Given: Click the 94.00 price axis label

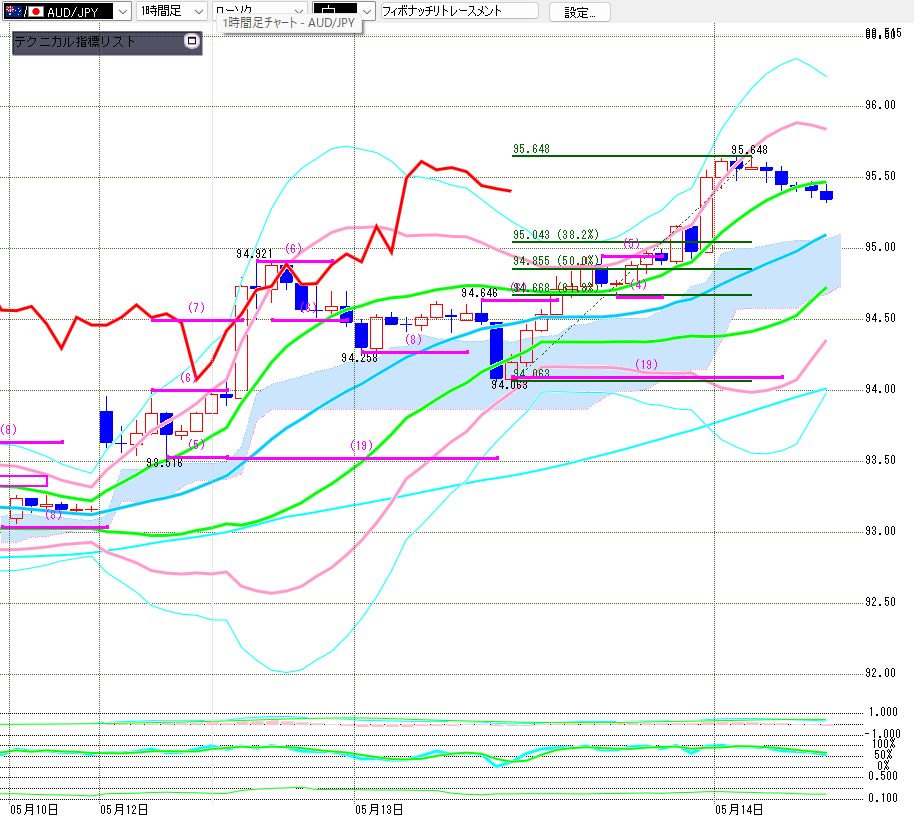Looking at the screenshot, I should click(880, 389).
